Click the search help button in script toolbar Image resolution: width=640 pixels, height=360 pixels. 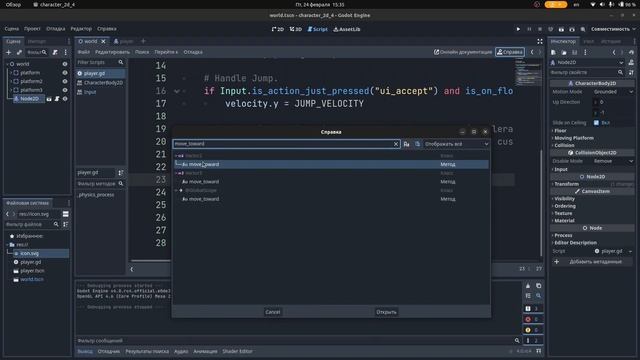[510, 52]
